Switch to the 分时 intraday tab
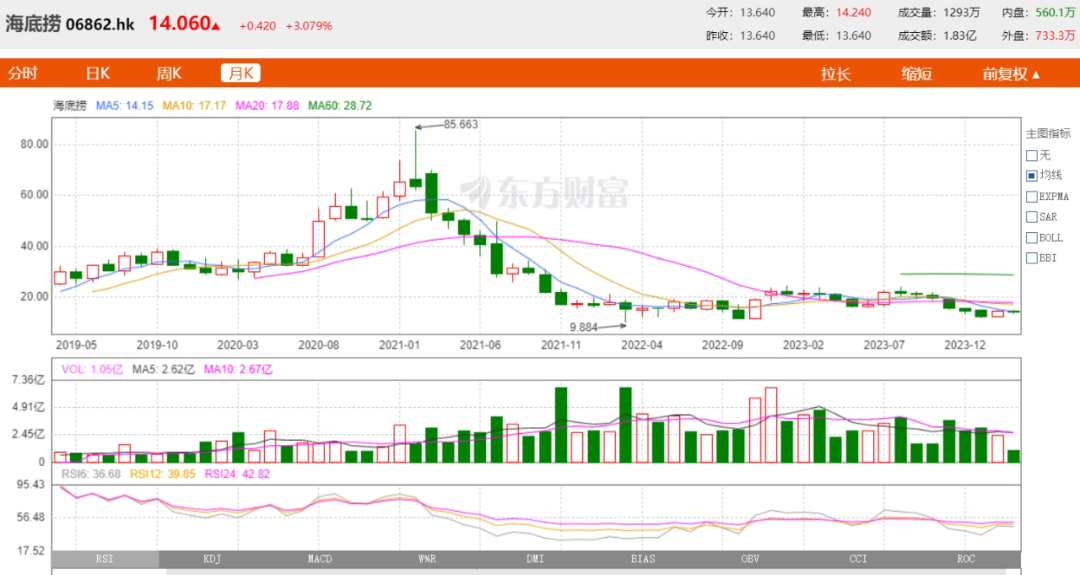The width and height of the screenshot is (1080, 575). (x=23, y=73)
